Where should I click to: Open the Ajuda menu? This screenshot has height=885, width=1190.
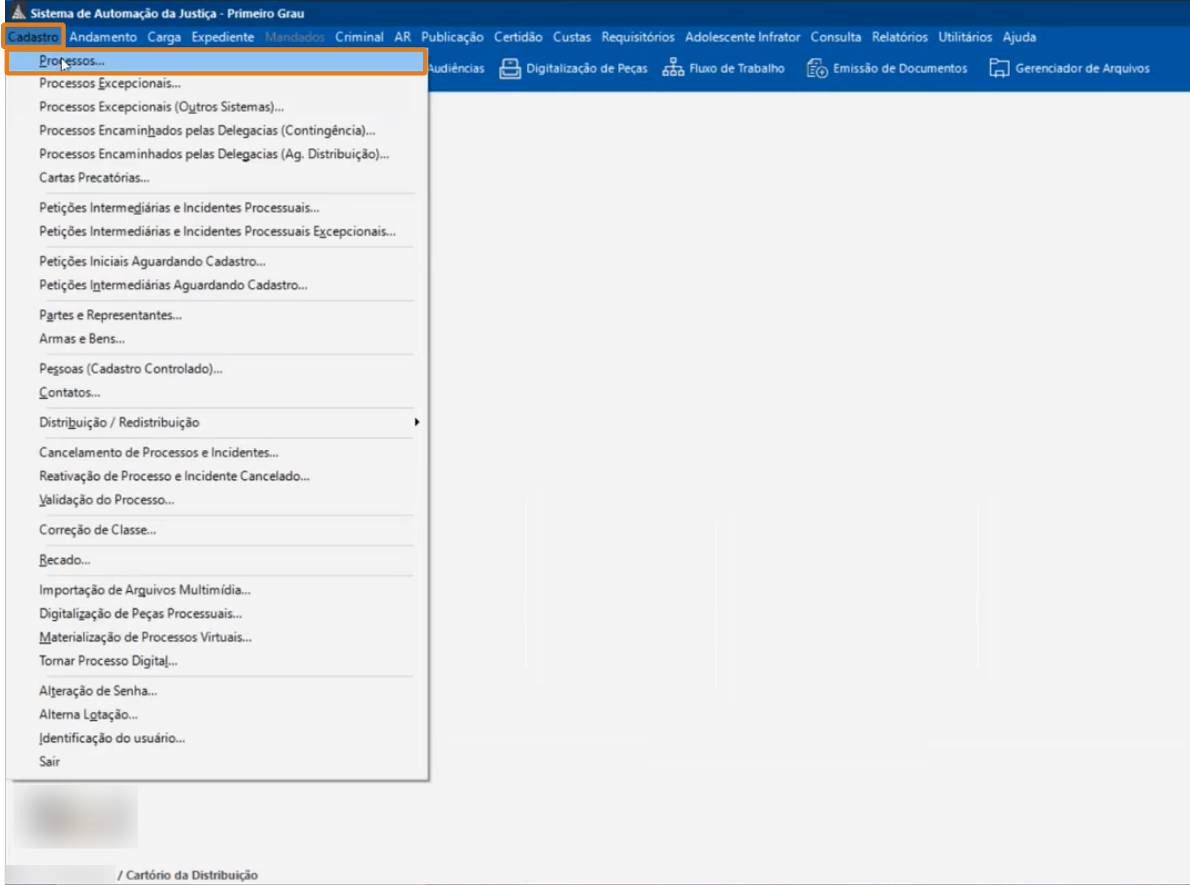coord(1018,36)
